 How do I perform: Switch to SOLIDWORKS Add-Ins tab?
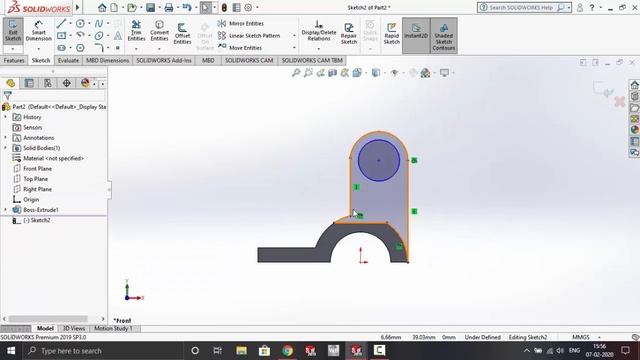pyautogui.click(x=164, y=60)
